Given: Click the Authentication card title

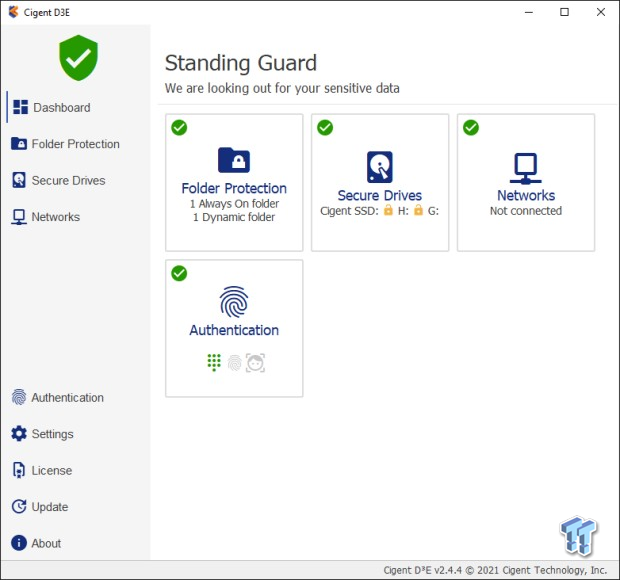Looking at the screenshot, I should pos(234,330).
